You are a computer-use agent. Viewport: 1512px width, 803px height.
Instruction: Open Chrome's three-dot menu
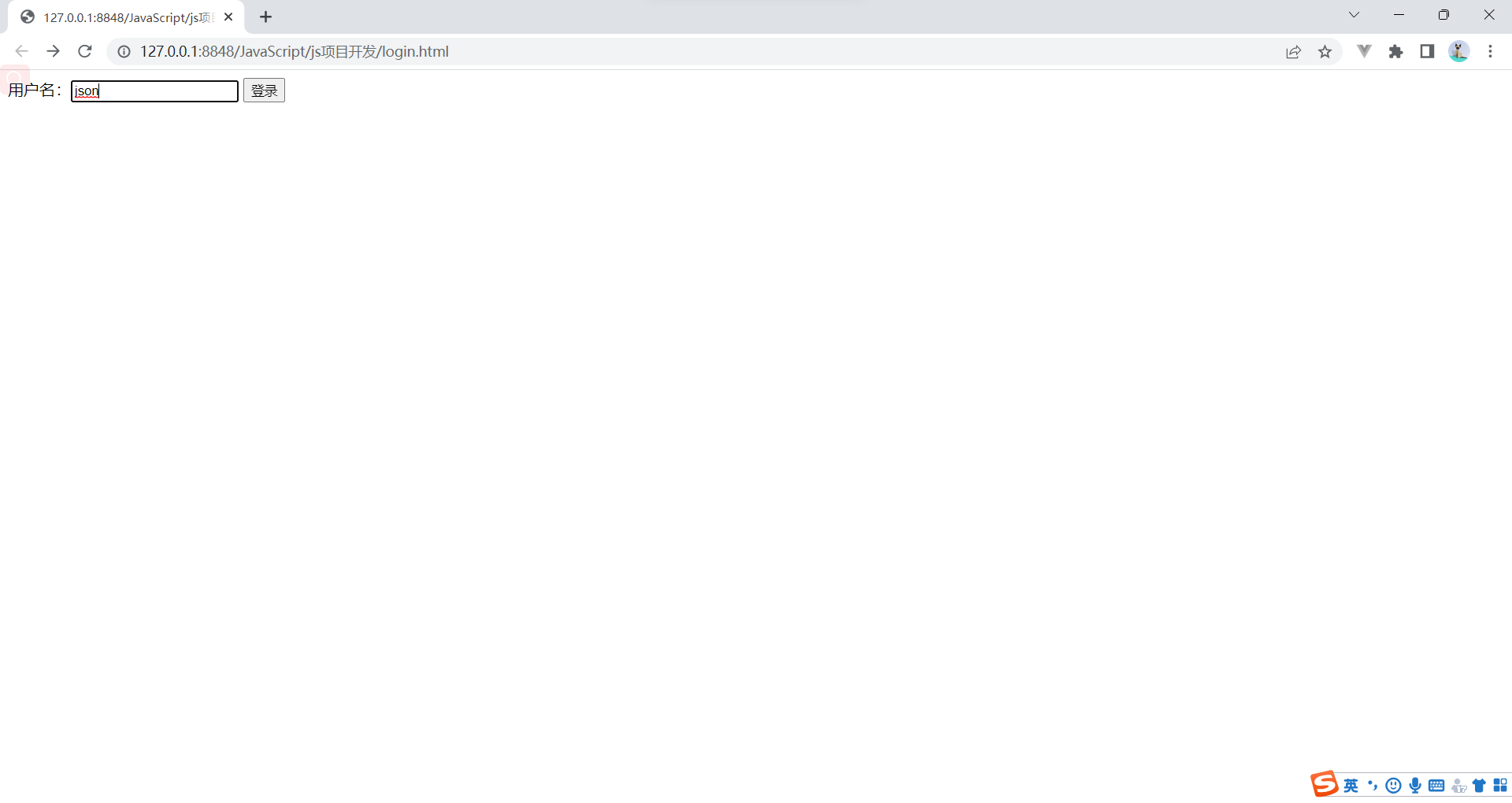[x=1490, y=51]
